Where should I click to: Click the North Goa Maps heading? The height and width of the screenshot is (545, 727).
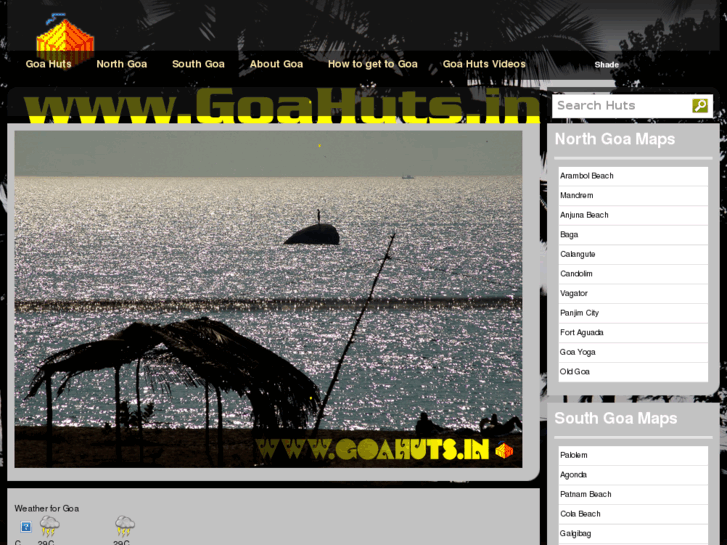click(615, 139)
